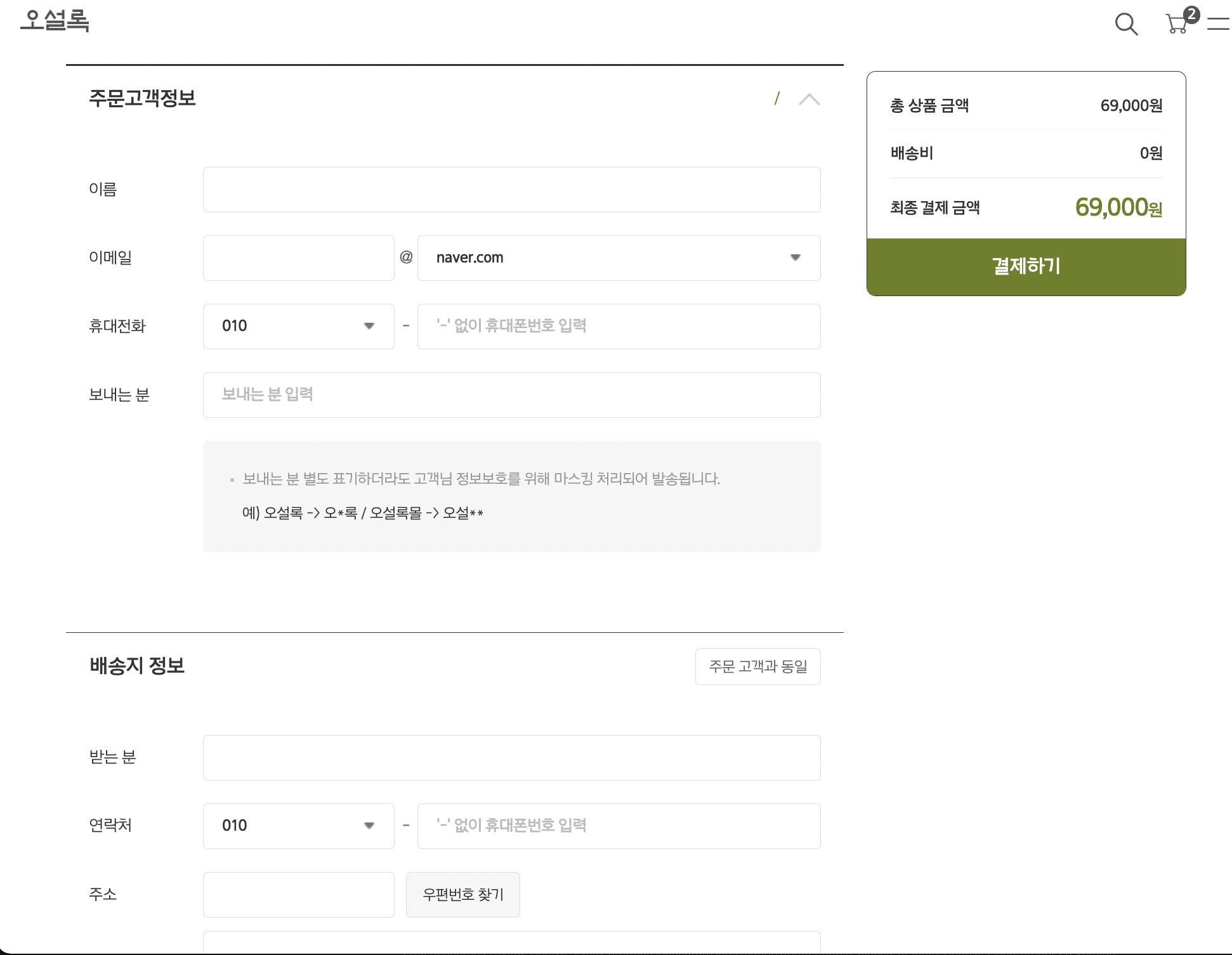Click the 연락처 phone number input field
The width and height of the screenshot is (1232, 955).
tap(619, 826)
